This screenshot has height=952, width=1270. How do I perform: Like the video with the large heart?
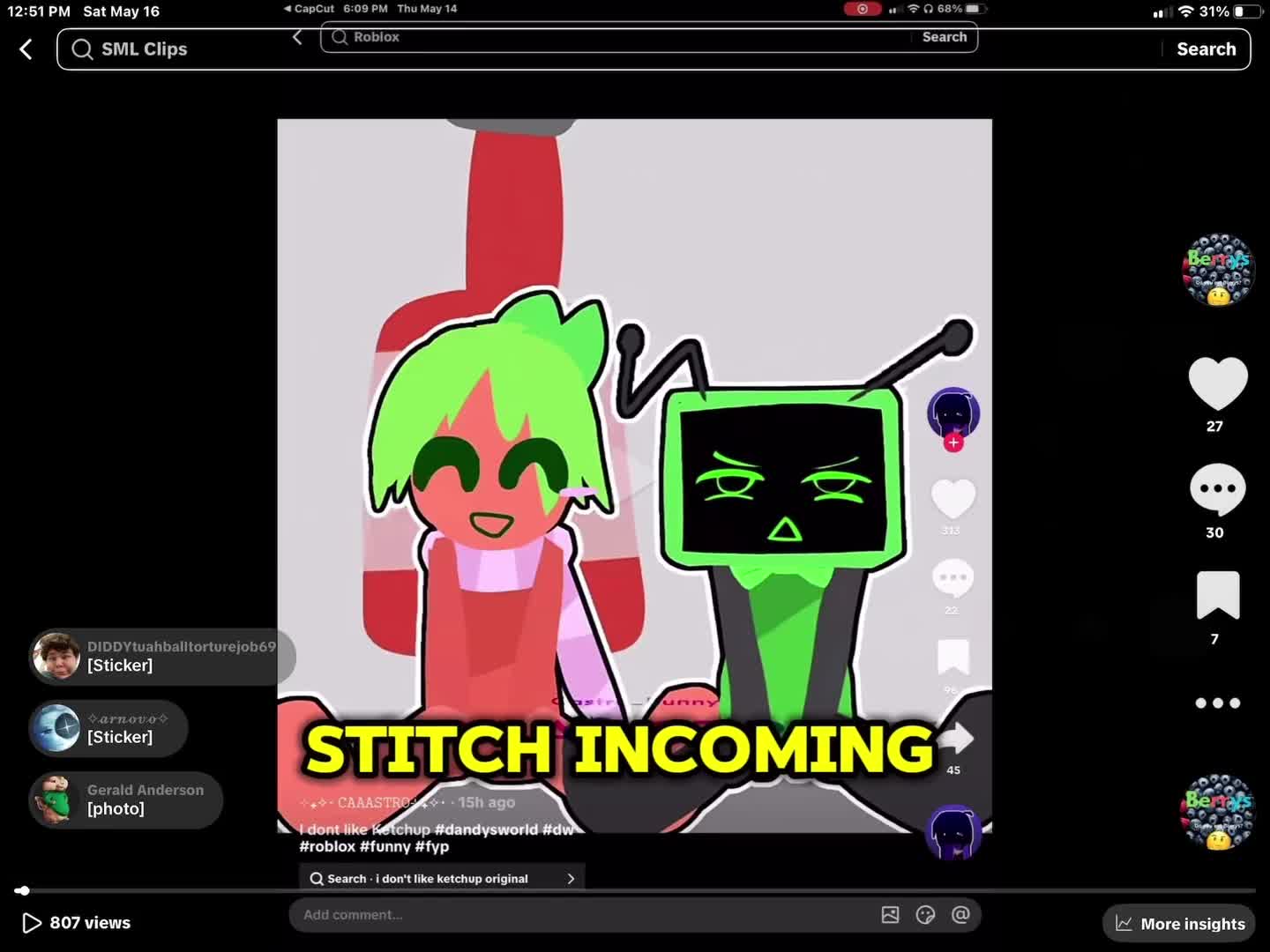pyautogui.click(x=1218, y=383)
